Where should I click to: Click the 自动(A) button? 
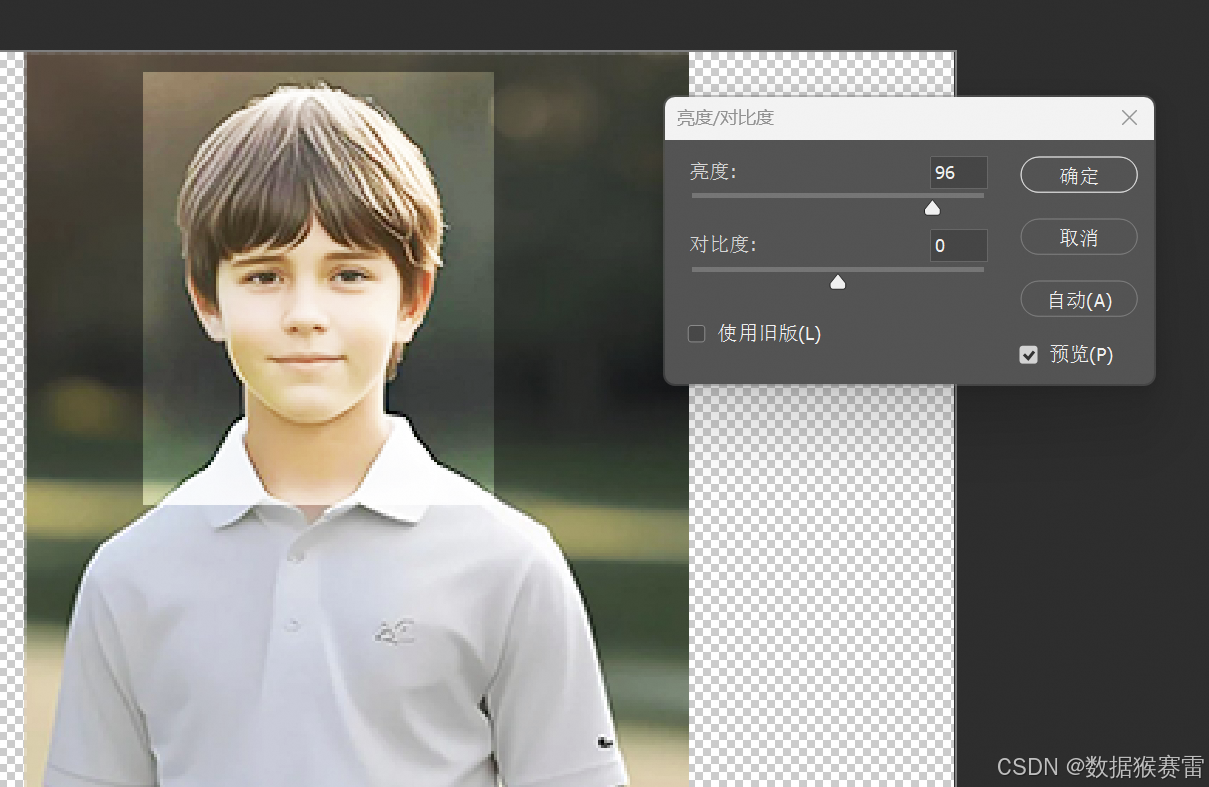coord(1079,300)
